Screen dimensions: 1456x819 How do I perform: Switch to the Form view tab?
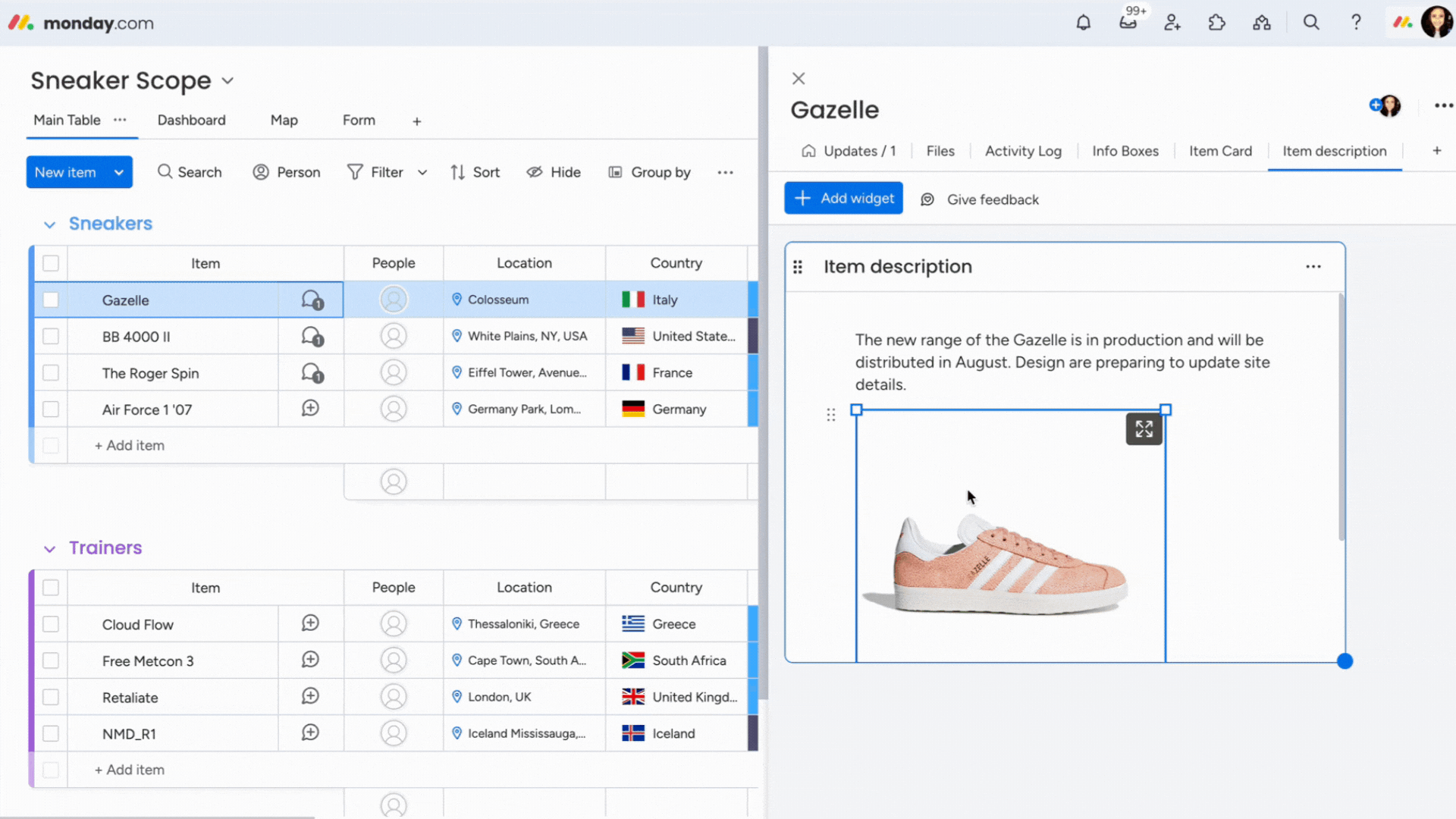[x=359, y=120]
